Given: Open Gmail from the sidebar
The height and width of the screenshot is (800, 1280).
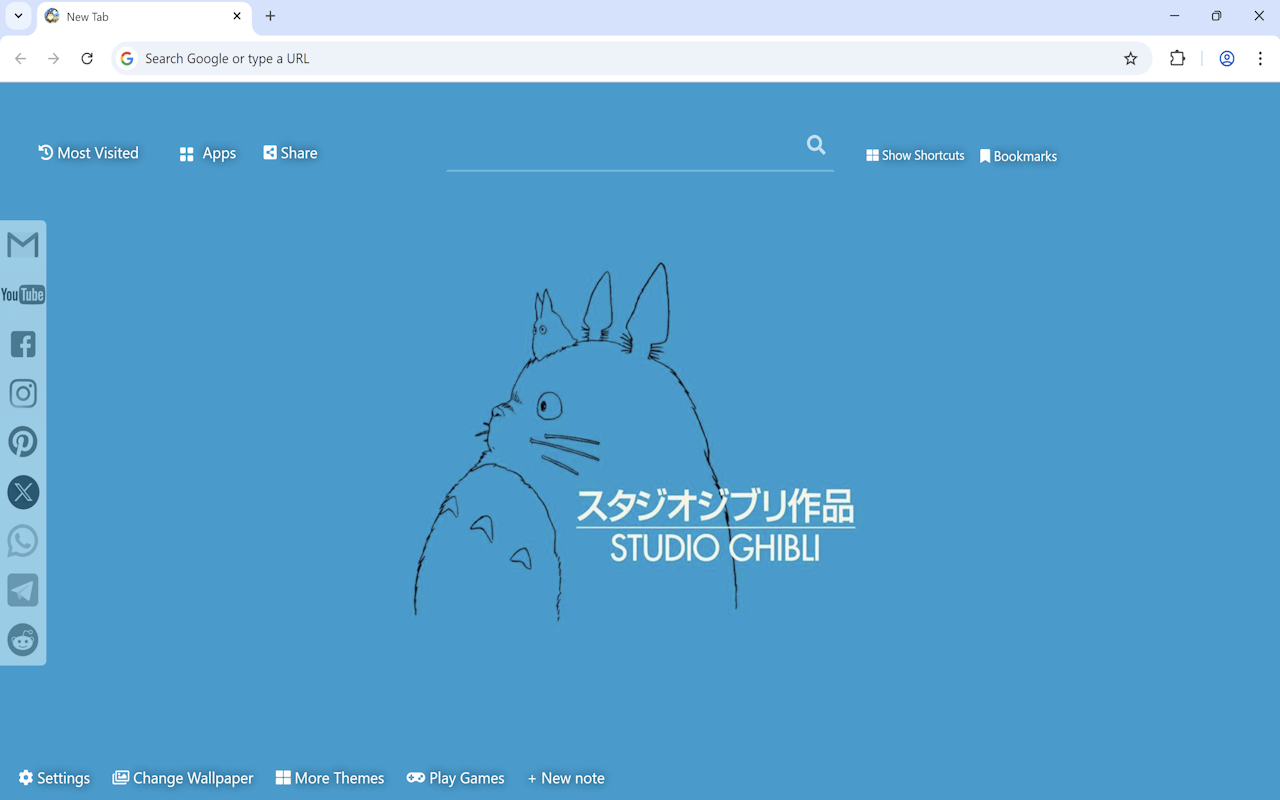Looking at the screenshot, I should tap(22, 244).
